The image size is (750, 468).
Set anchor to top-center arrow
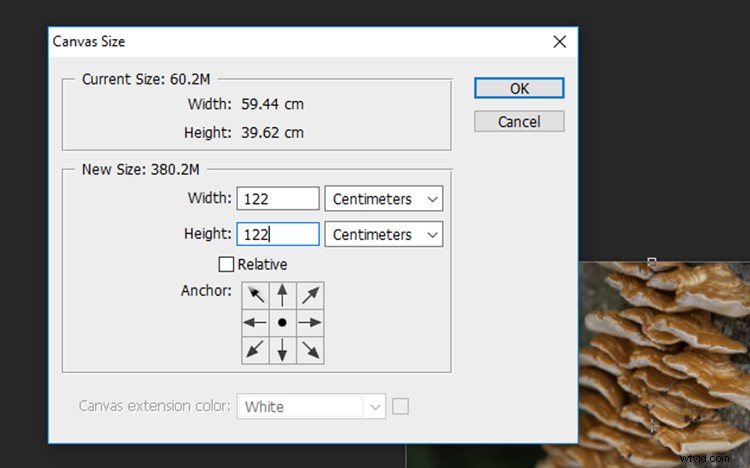[283, 295]
